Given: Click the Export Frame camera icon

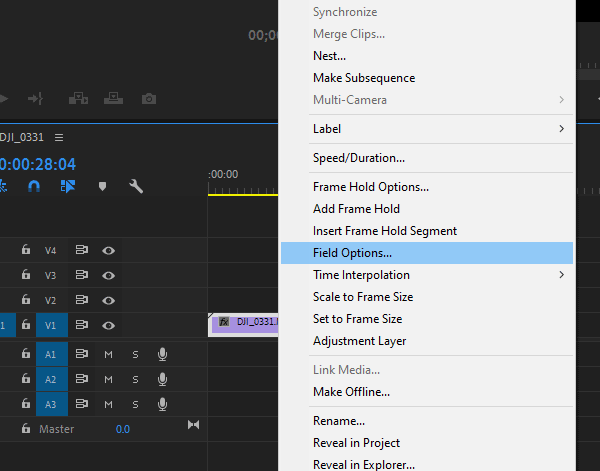Looking at the screenshot, I should coord(149,99).
